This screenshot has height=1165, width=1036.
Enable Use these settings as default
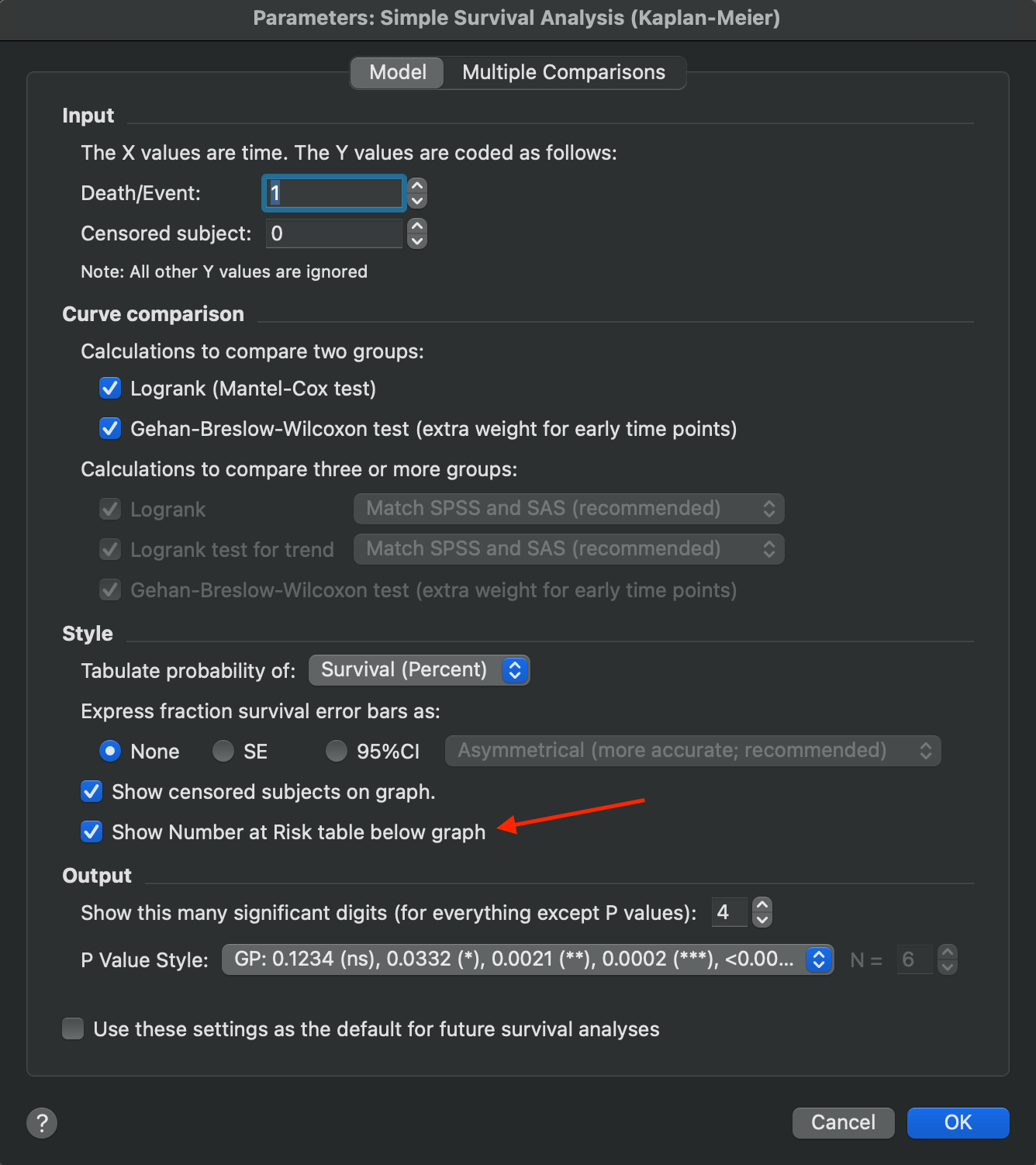point(72,1028)
